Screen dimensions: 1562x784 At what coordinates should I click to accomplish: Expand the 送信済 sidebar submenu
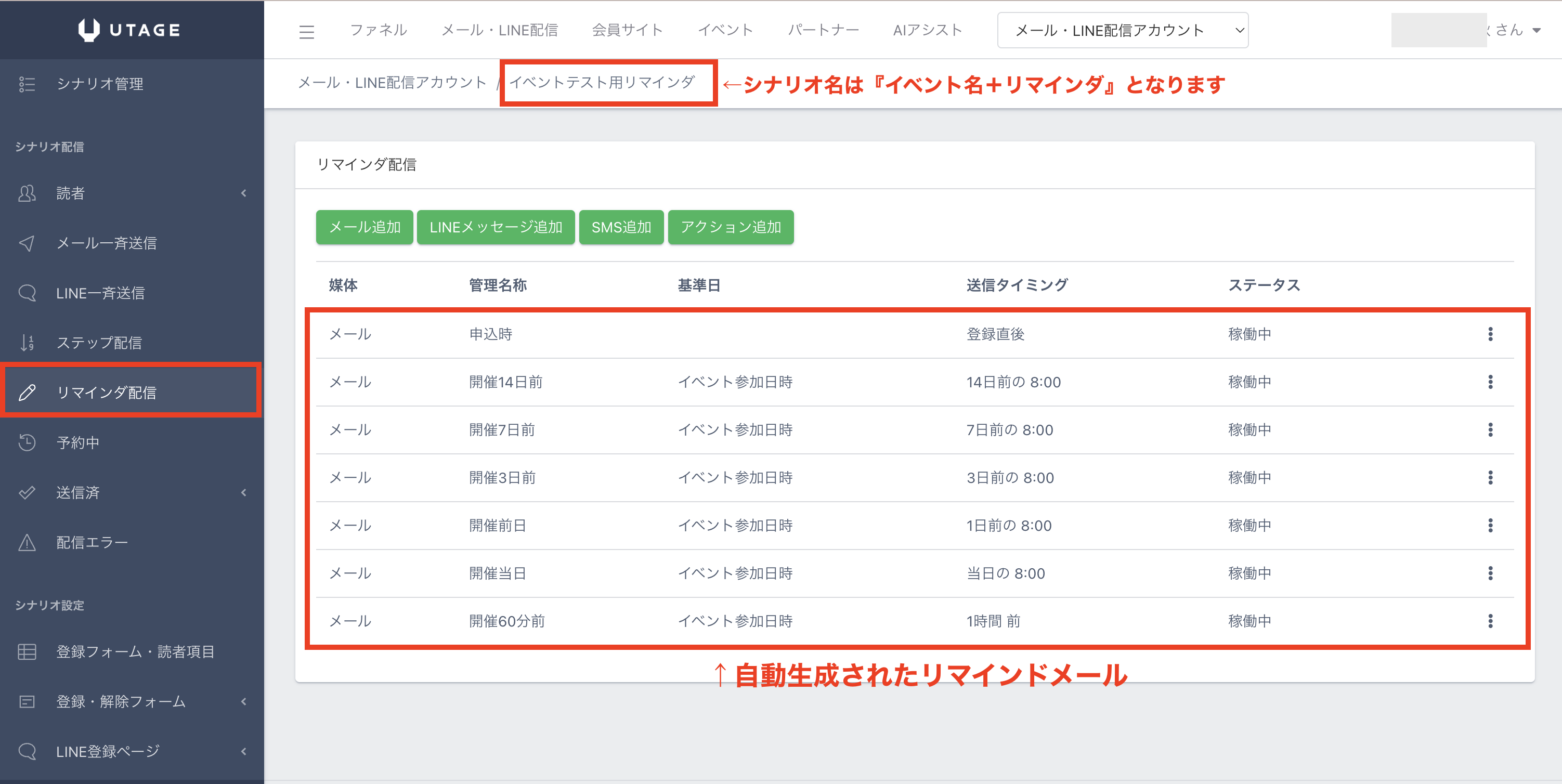coord(243,492)
